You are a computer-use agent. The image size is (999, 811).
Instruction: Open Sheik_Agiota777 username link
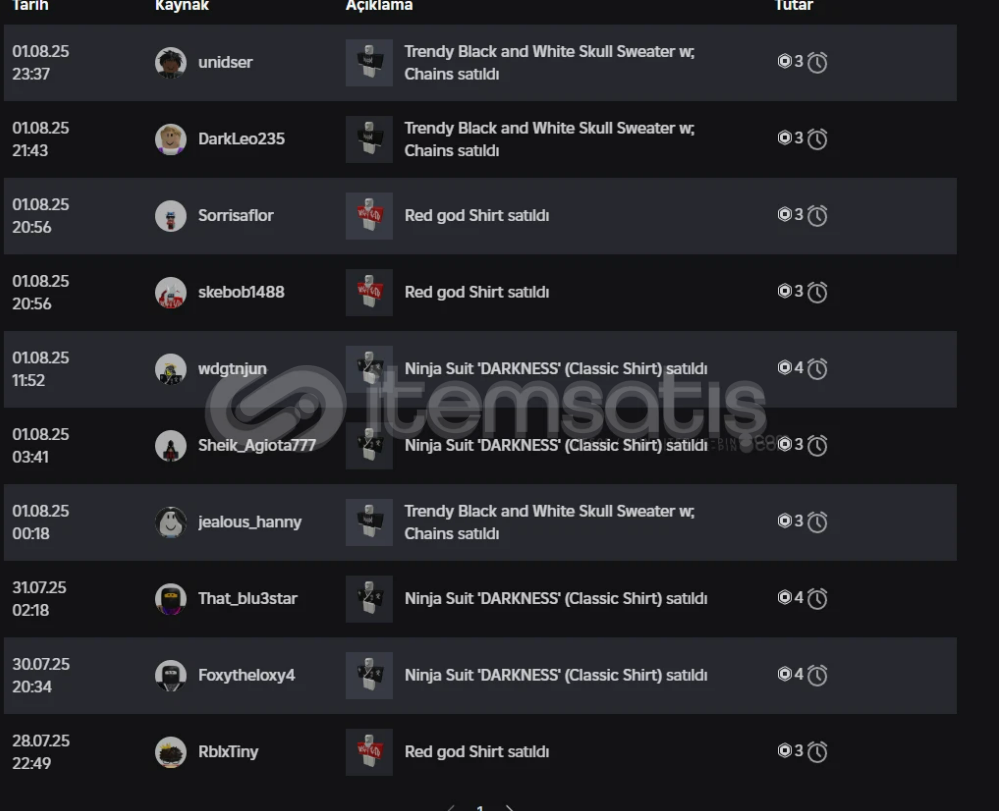pos(257,445)
